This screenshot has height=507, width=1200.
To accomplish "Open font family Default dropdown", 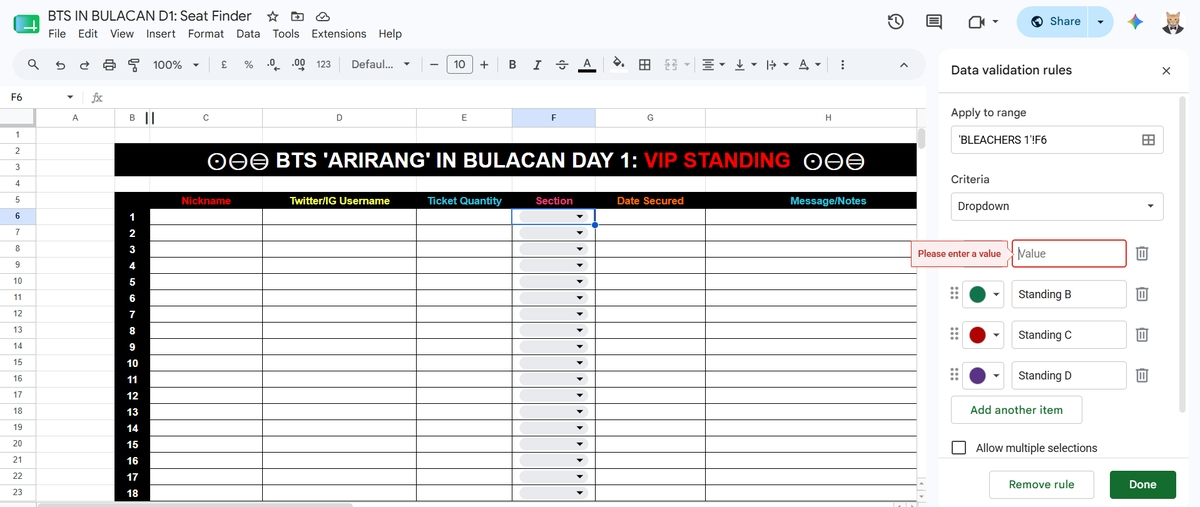I will point(381,64).
